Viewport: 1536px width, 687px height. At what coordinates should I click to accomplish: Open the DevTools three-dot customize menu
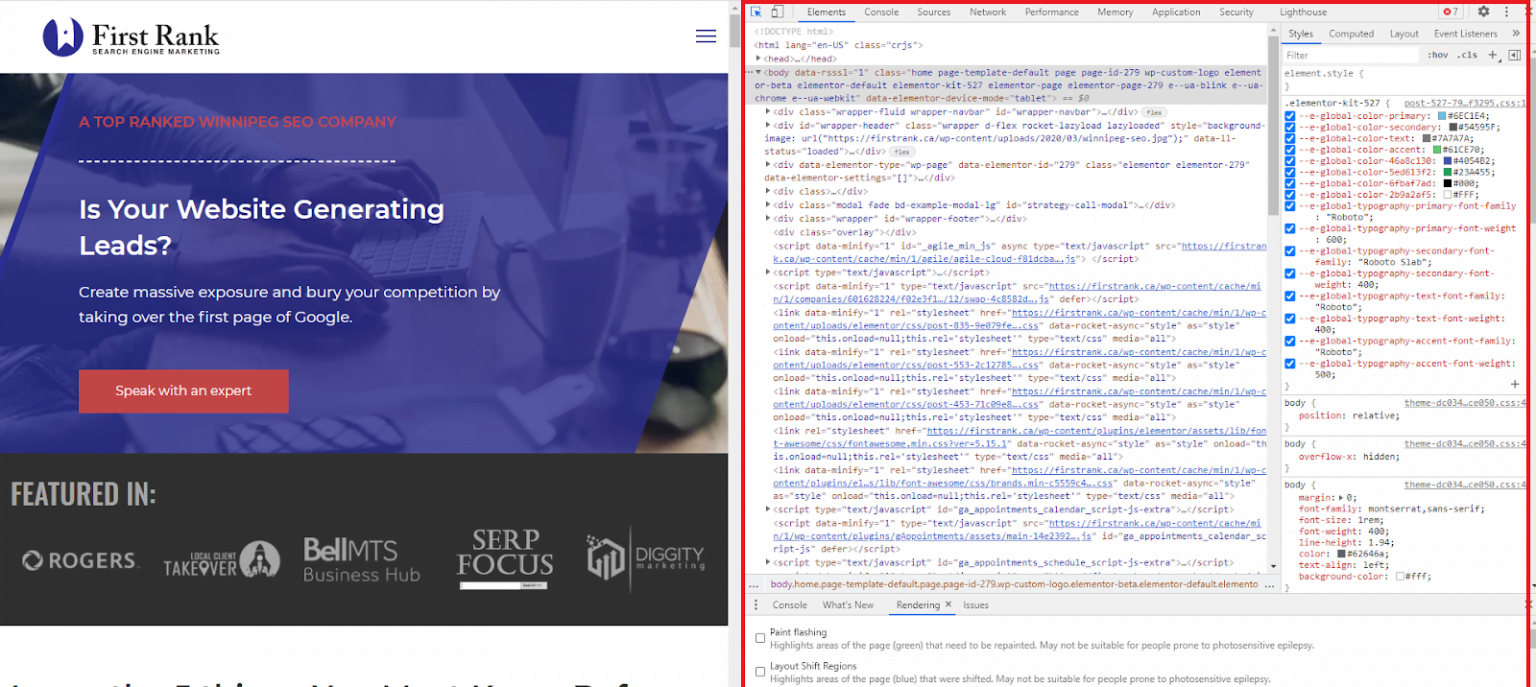click(x=1507, y=12)
